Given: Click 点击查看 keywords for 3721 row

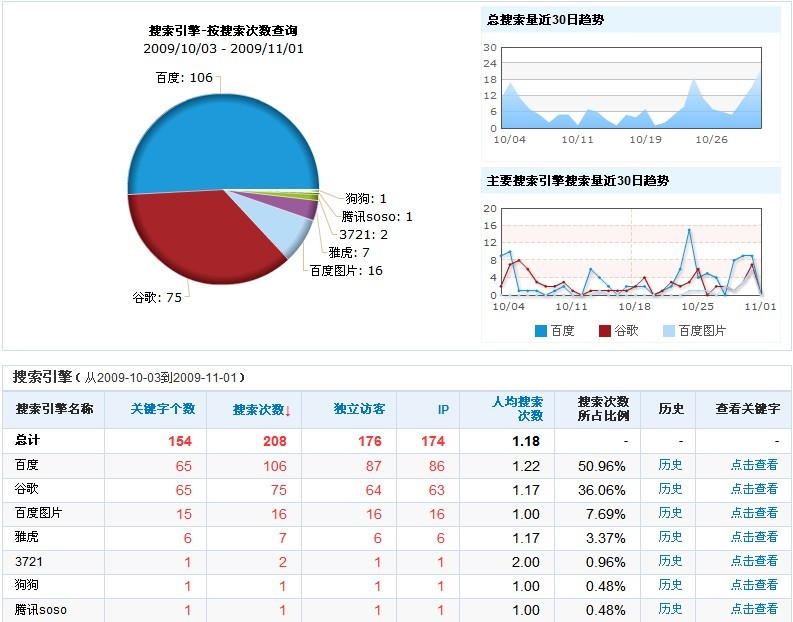Looking at the screenshot, I should click(x=753, y=561).
